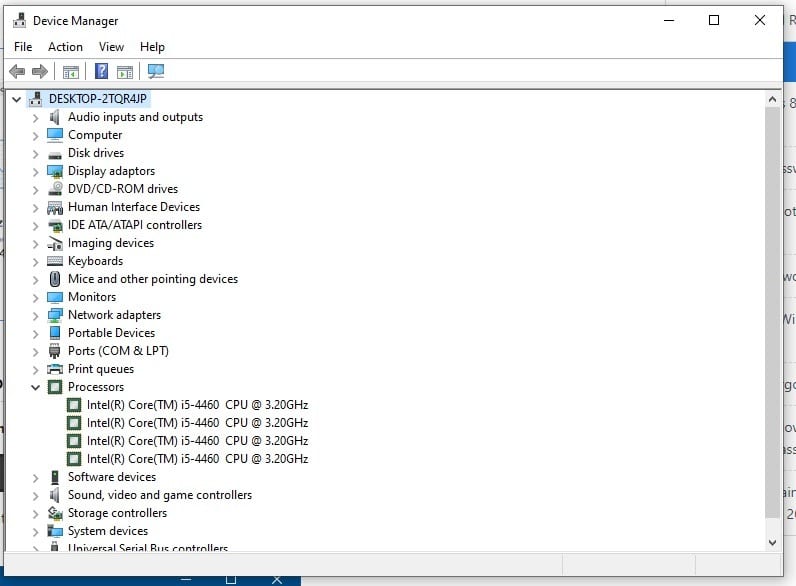796x586 pixels.
Task: Select Sound, video and game controllers
Action: click(159, 495)
